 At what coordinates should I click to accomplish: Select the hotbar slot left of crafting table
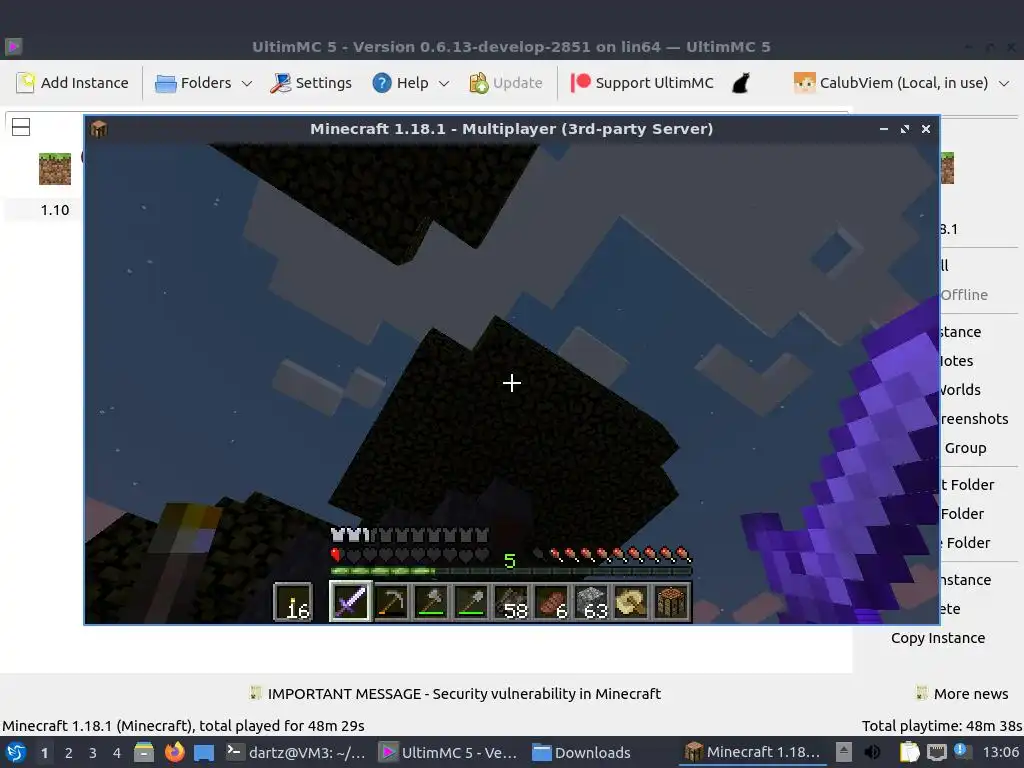(632, 601)
